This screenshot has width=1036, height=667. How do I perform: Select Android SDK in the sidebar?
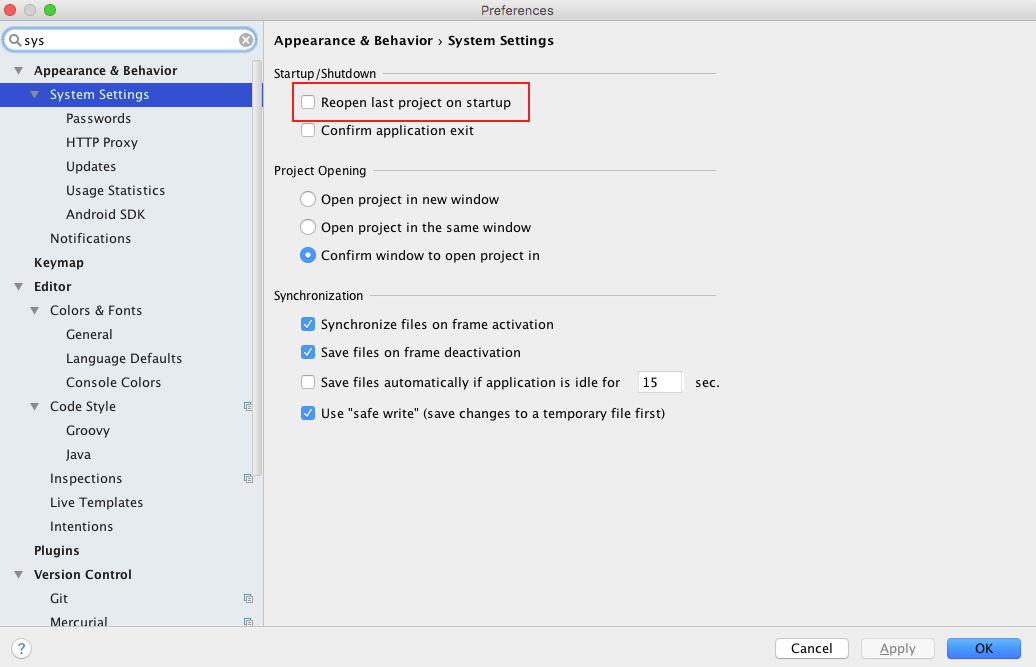coord(105,215)
